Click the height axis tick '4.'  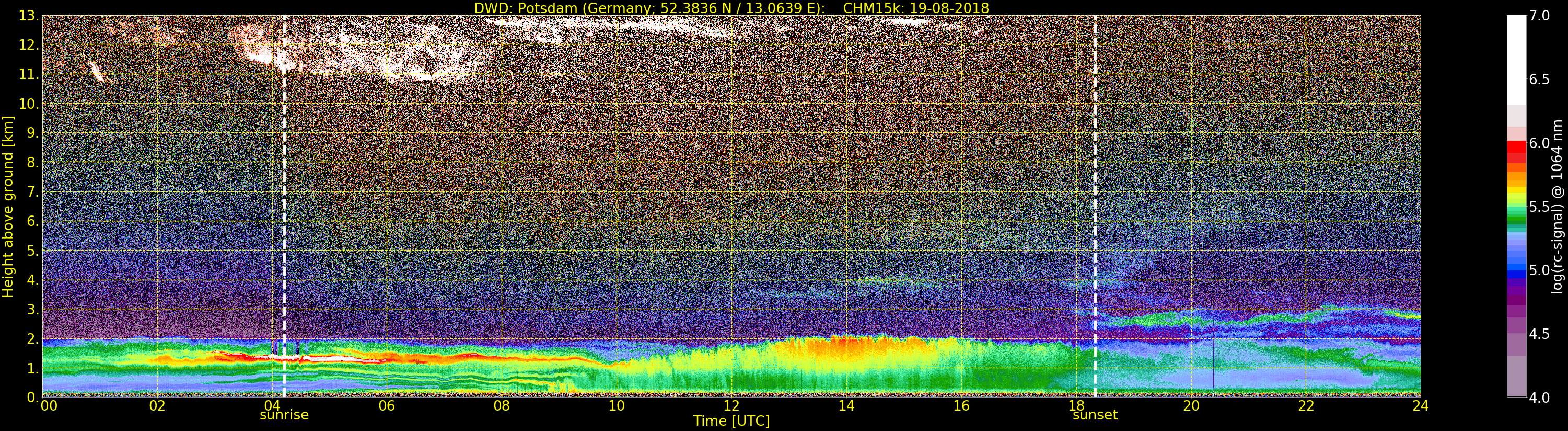pyautogui.click(x=32, y=280)
